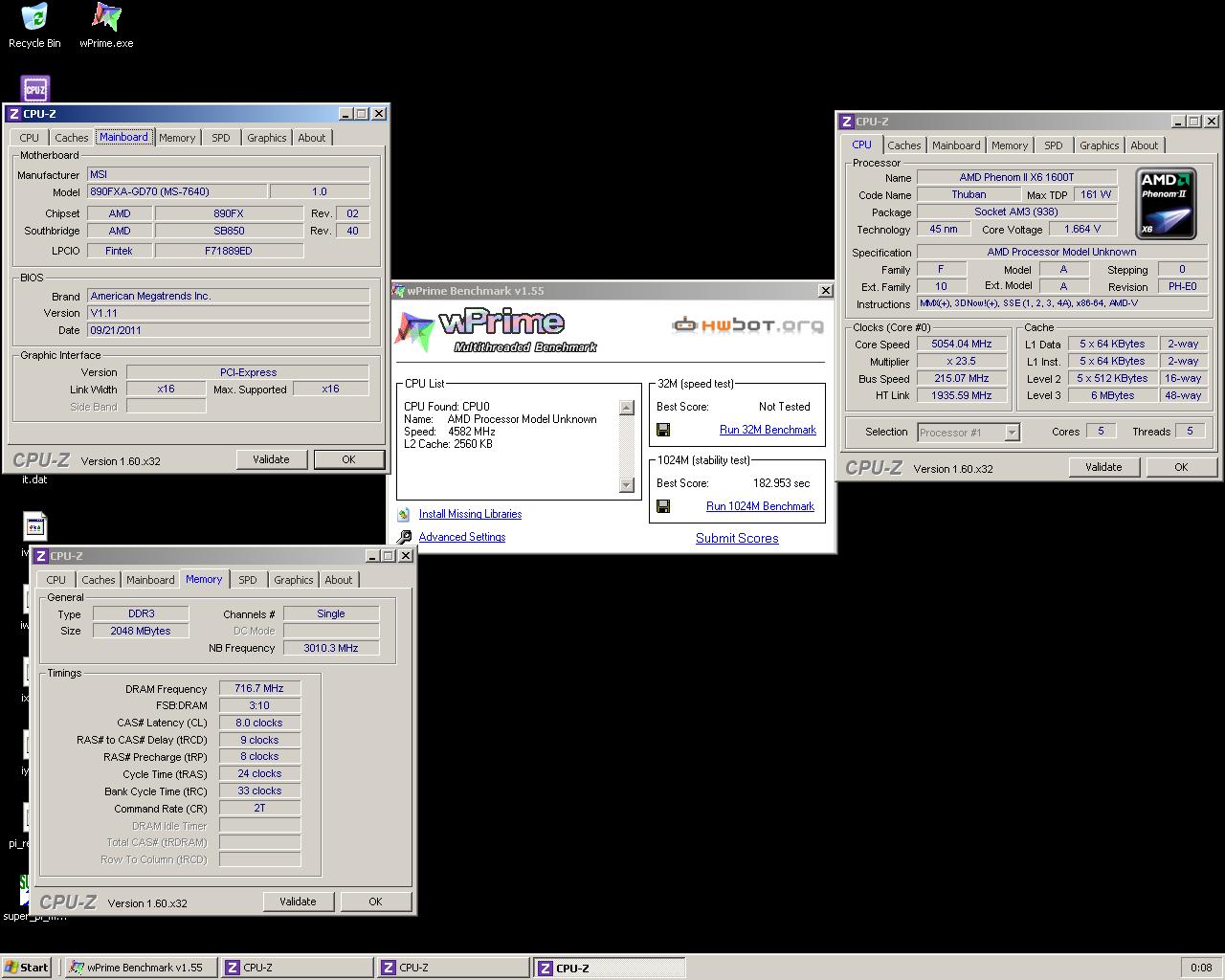Click the BIOS date 09/21/2011 field
The image size is (1225, 980).
pyautogui.click(x=229, y=330)
